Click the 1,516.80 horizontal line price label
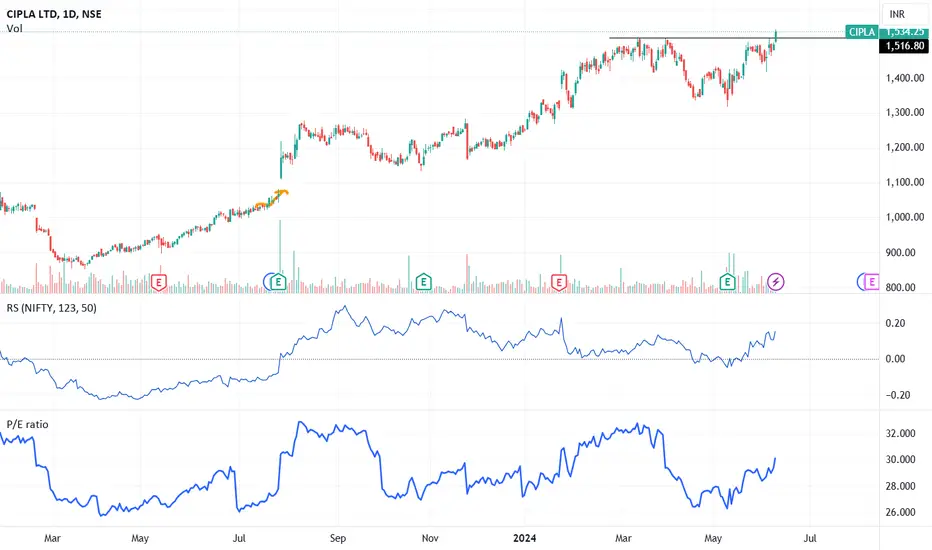Image resolution: width=932 pixels, height=550 pixels. 904,46
